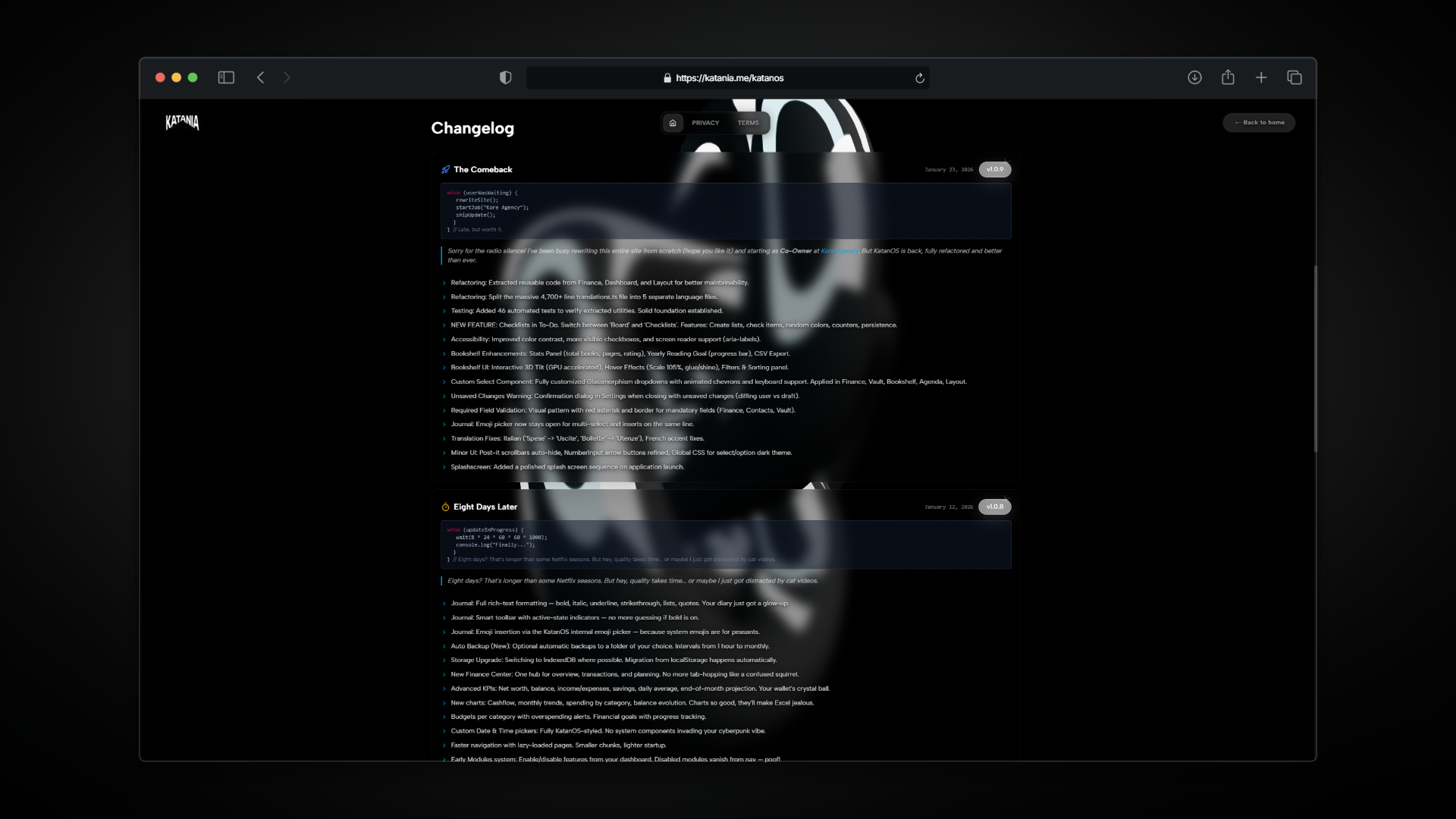Open the PRIVACY tab
Viewport: 1456px width, 819px height.
(705, 123)
